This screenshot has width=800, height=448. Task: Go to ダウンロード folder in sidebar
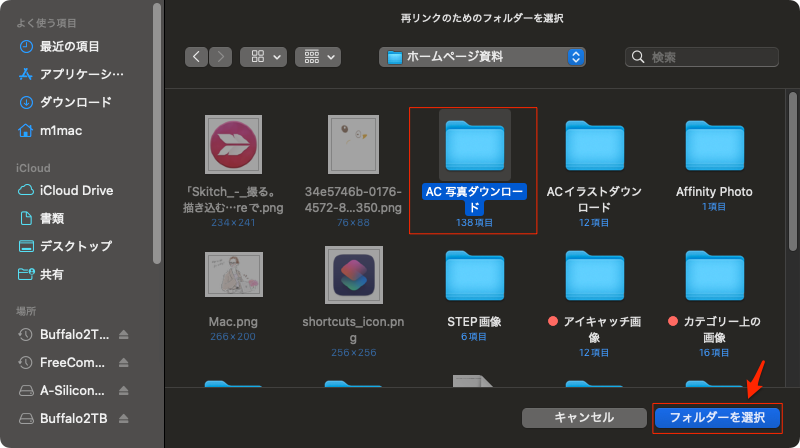[75, 102]
